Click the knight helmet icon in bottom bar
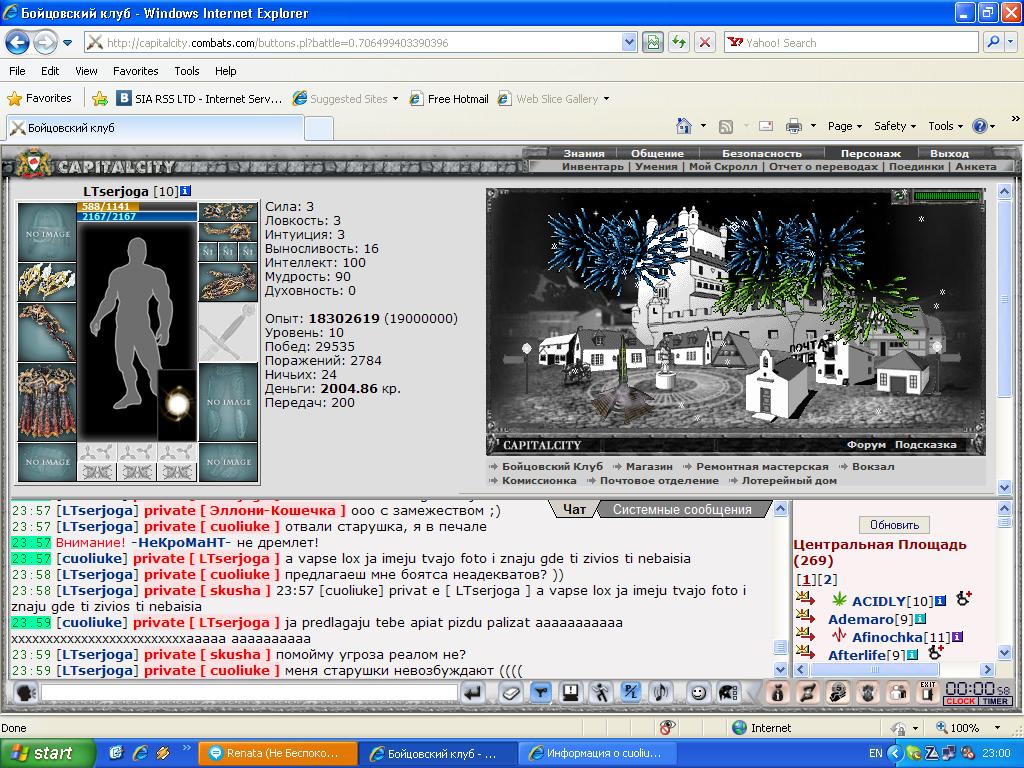 click(838, 692)
